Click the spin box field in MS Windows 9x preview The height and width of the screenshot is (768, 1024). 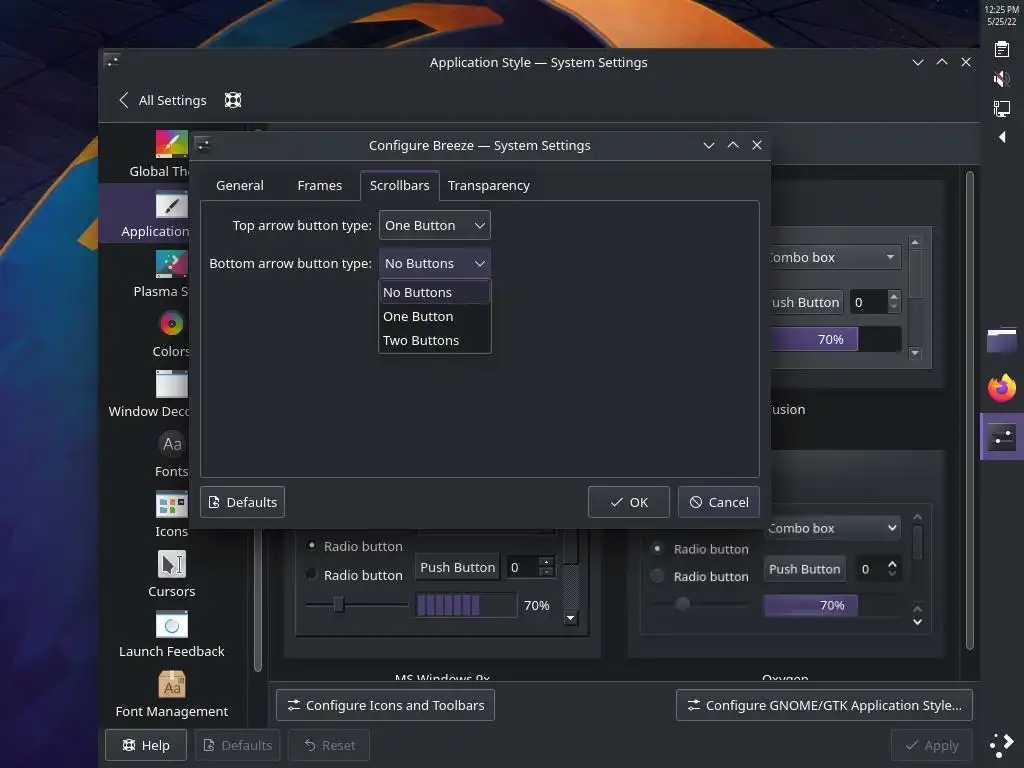click(523, 568)
